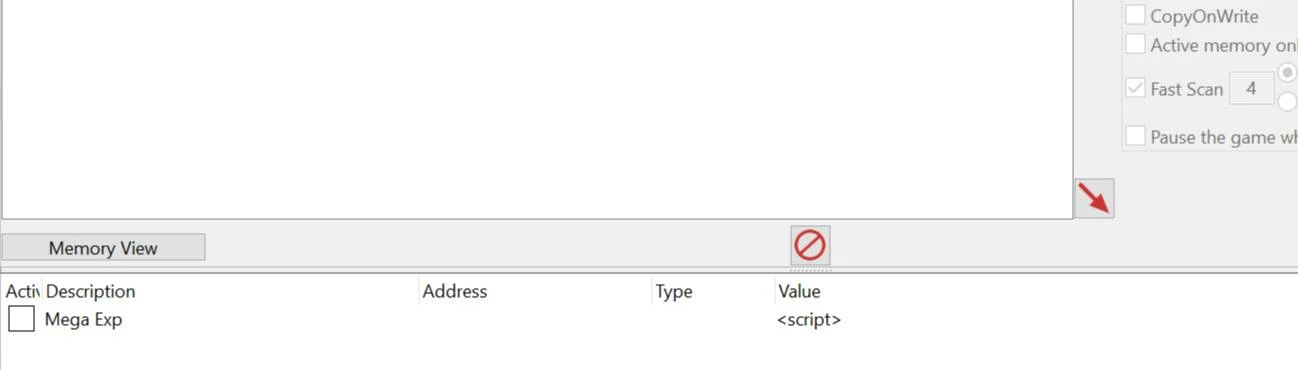Click the red arrow add-to-address-list icon
The image size is (1298, 370).
1094,198
